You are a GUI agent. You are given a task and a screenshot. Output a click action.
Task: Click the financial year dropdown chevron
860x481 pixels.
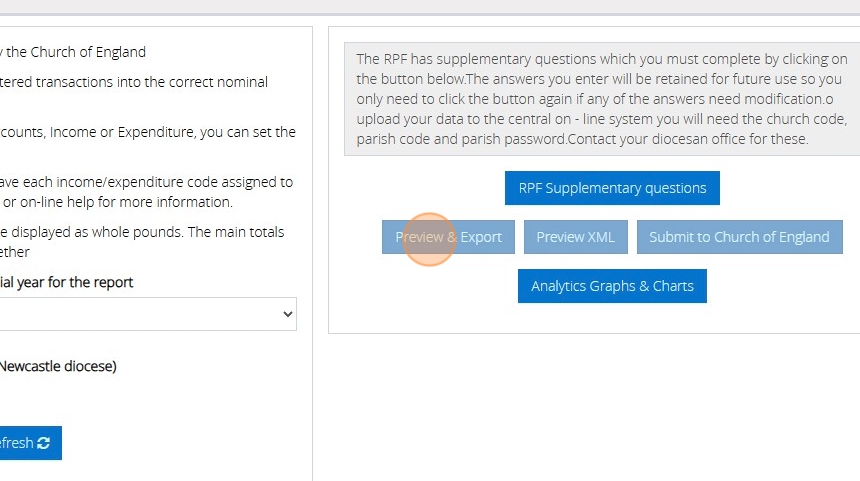click(288, 314)
